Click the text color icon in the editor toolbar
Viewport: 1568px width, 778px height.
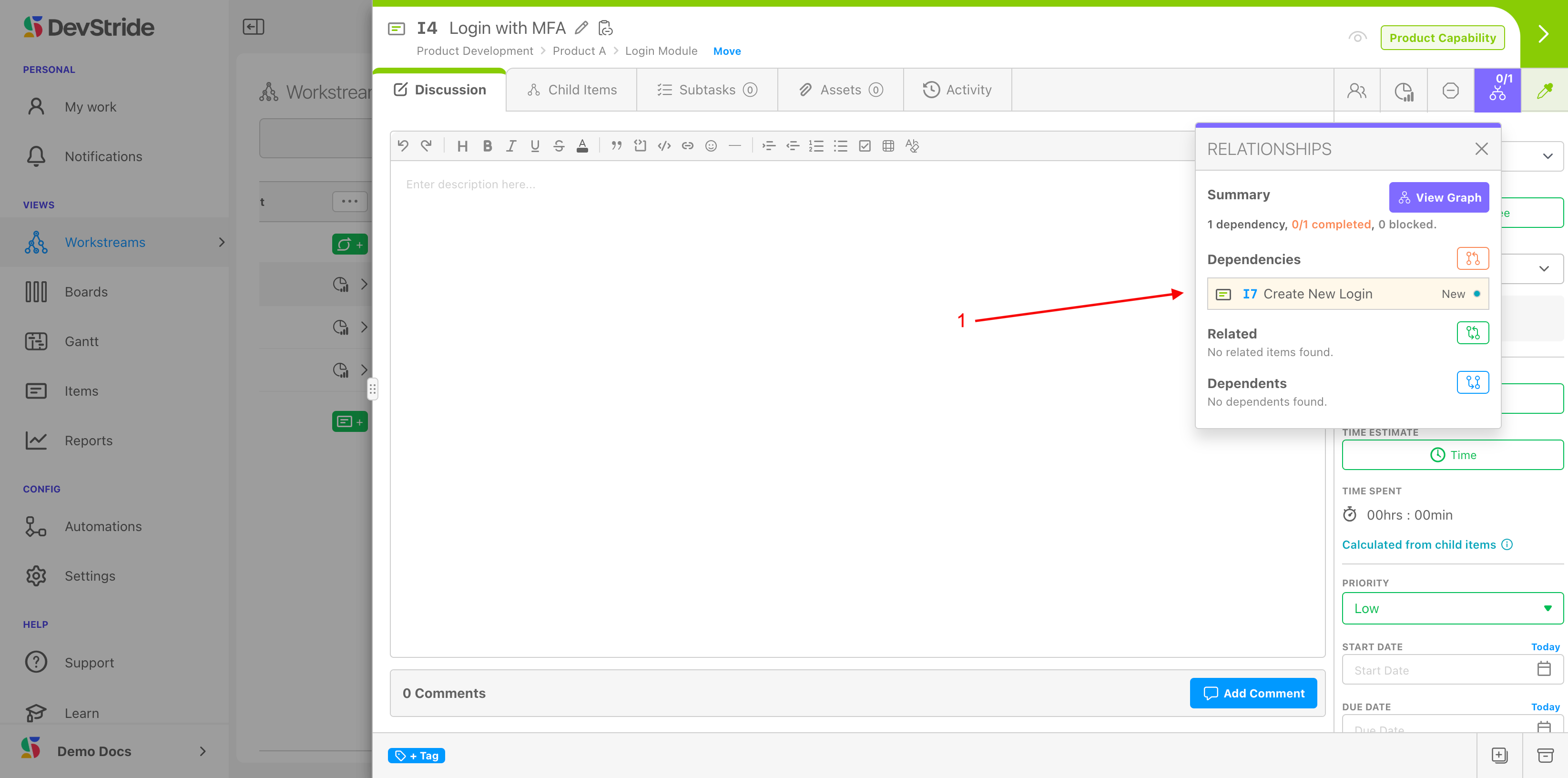click(x=582, y=146)
